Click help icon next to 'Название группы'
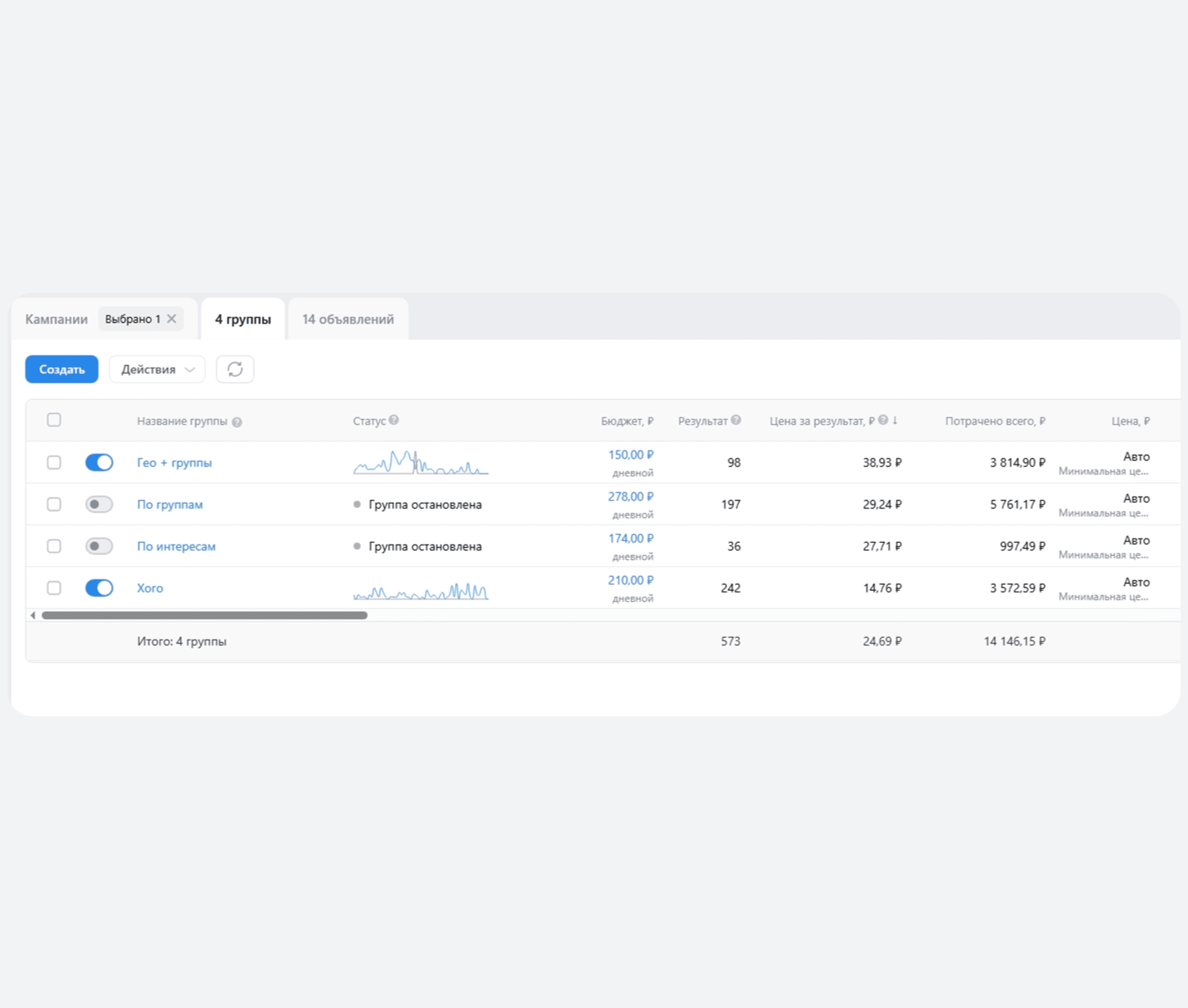 [237, 422]
